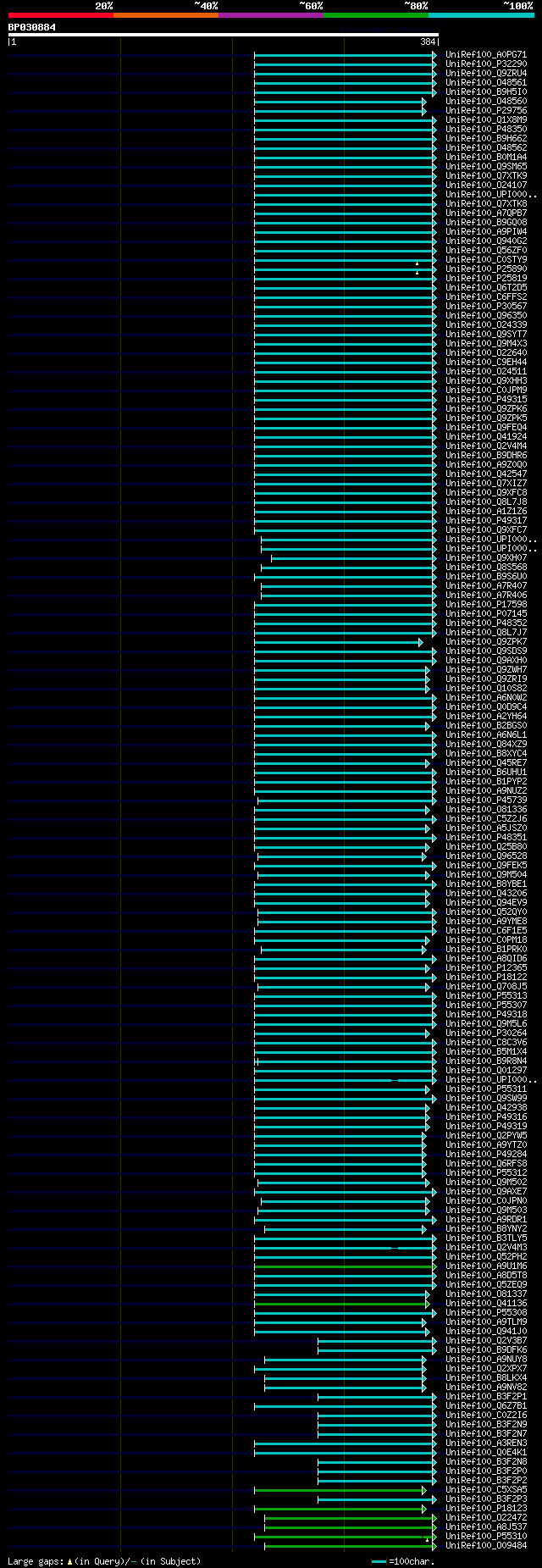The height and width of the screenshot is (1568, 542).
Task: Click the green ~80% identity legend segment
Action: (x=376, y=15)
